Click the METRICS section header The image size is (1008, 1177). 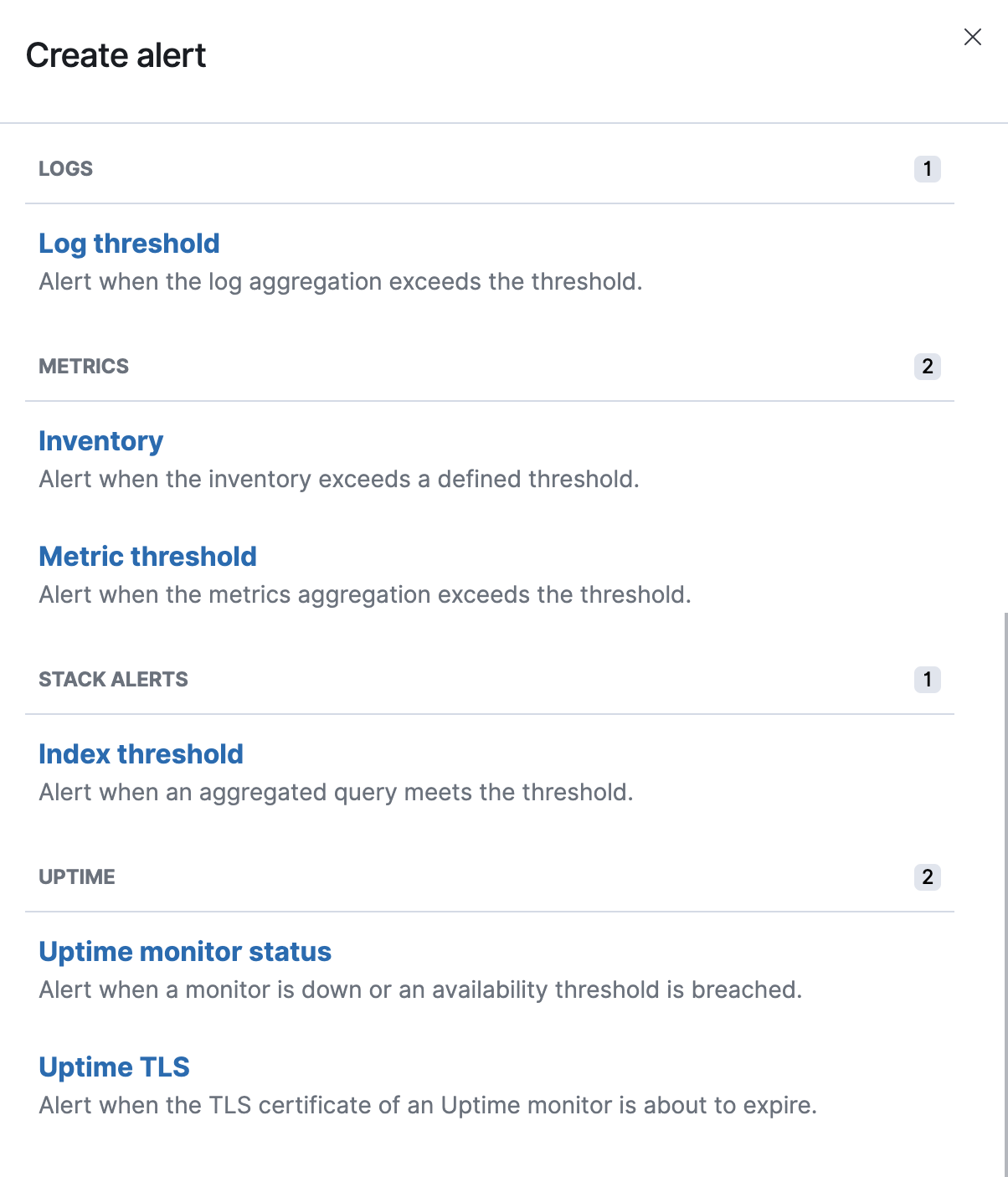click(x=83, y=367)
